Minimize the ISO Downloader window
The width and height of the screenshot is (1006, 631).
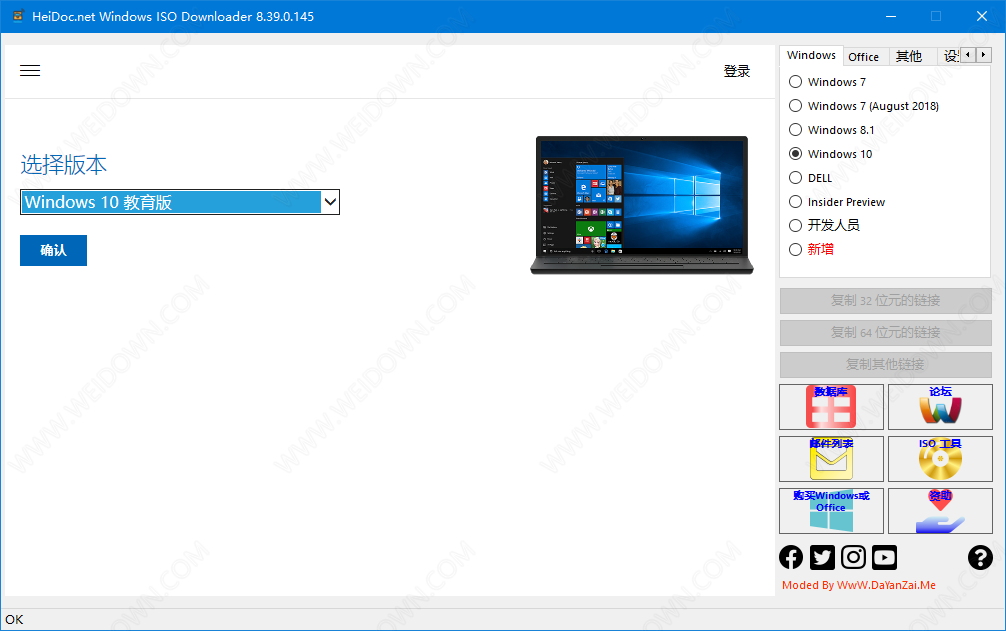click(891, 16)
